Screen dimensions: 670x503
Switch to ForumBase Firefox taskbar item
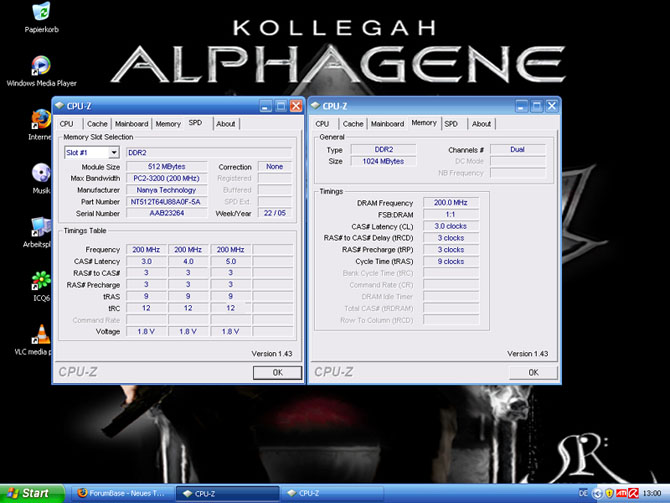pos(122,493)
